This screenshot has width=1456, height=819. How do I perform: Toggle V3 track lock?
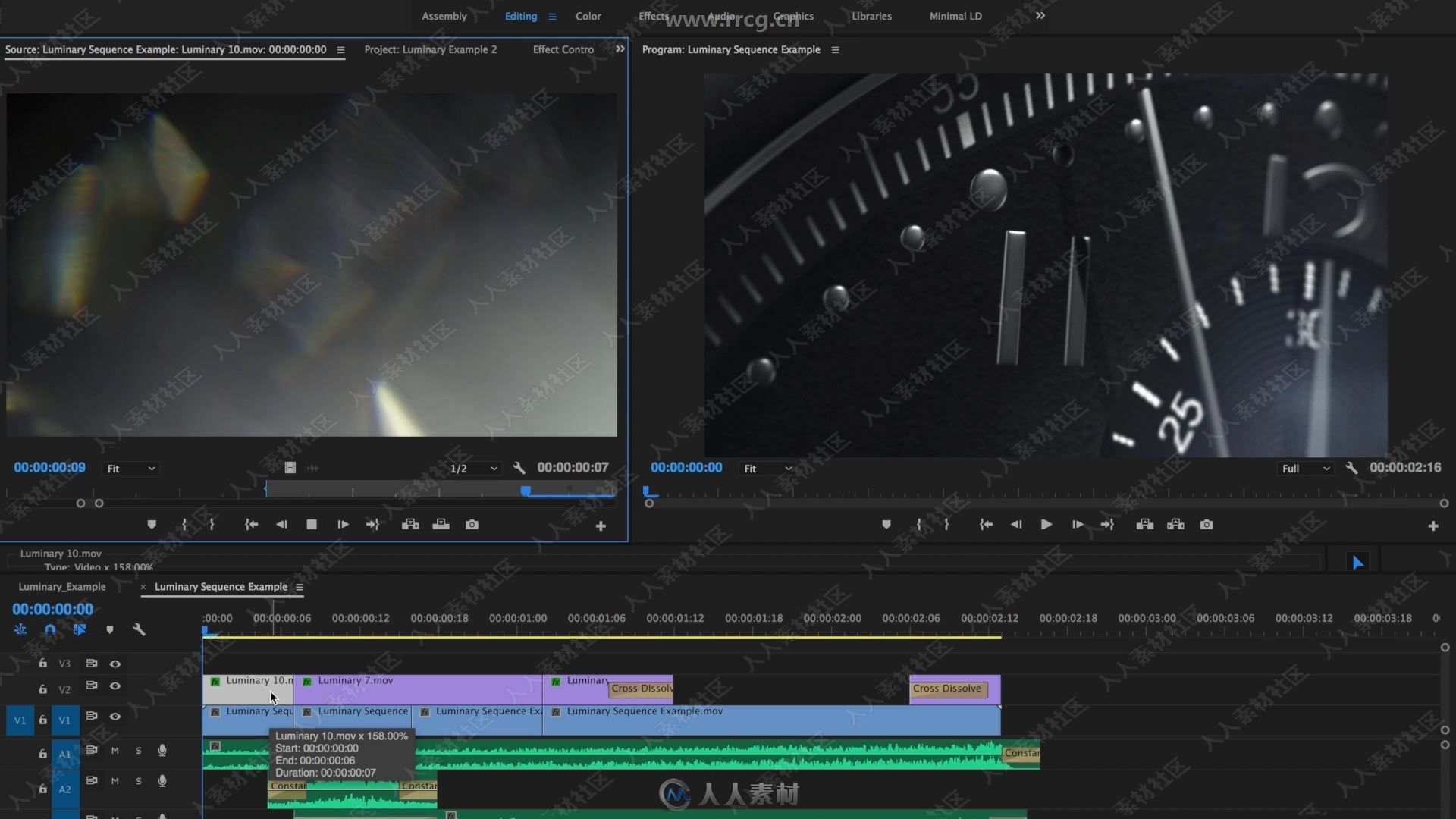click(x=43, y=664)
